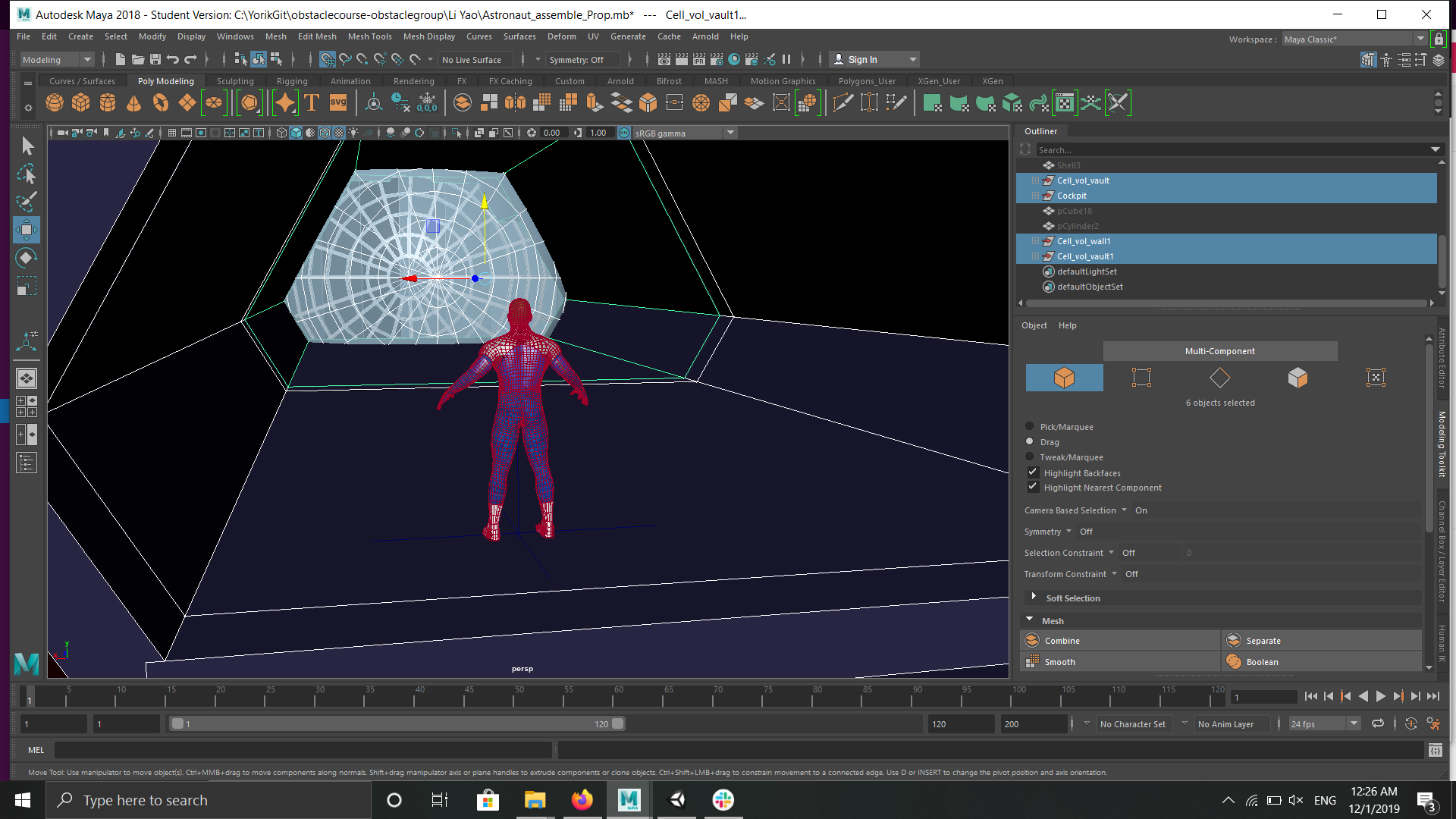Click the Combine mesh button
The width and height of the screenshot is (1456, 819).
[1062, 641]
